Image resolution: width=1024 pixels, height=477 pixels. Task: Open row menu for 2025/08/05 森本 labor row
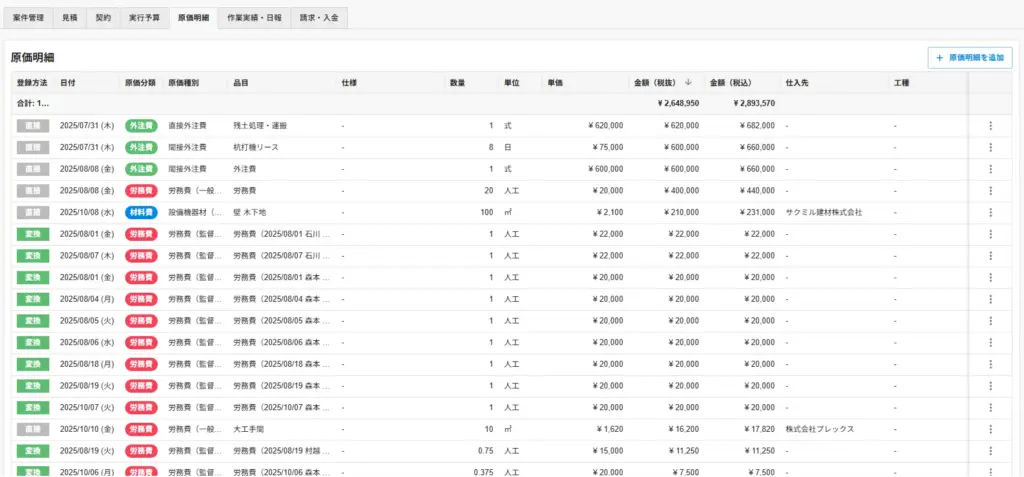click(990, 321)
